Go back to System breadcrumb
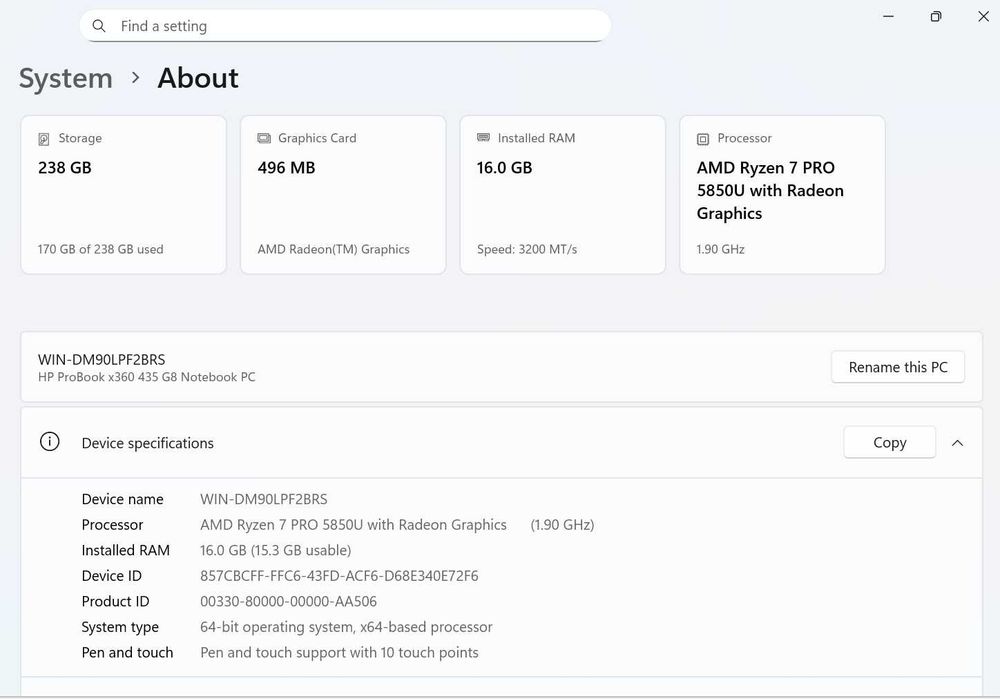Screen dimensions: 1000x699 pyautogui.click(x=65, y=78)
